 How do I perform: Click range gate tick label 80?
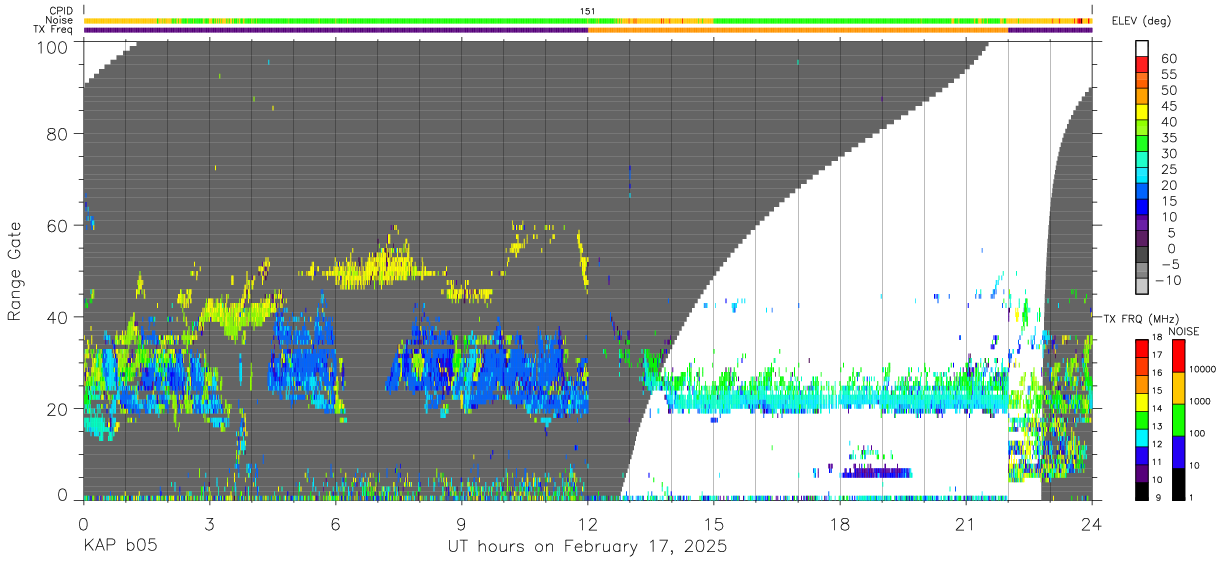tap(58, 134)
